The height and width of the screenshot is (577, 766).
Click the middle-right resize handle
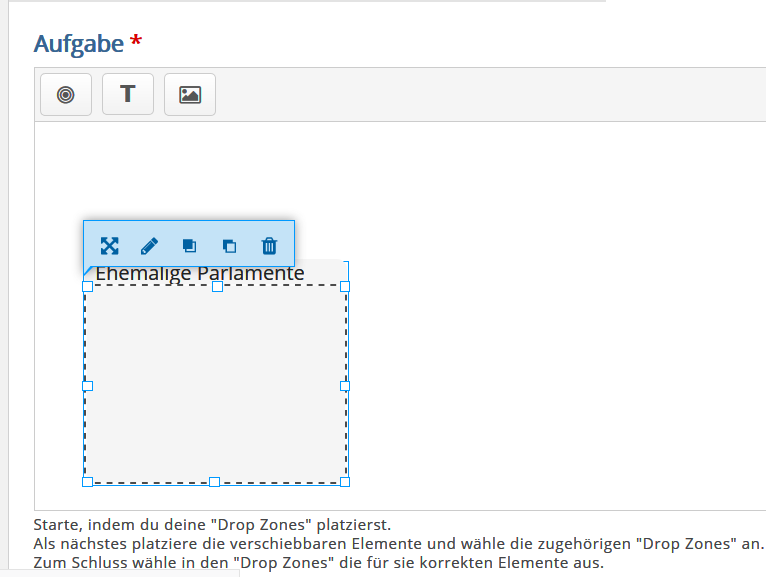(345, 385)
